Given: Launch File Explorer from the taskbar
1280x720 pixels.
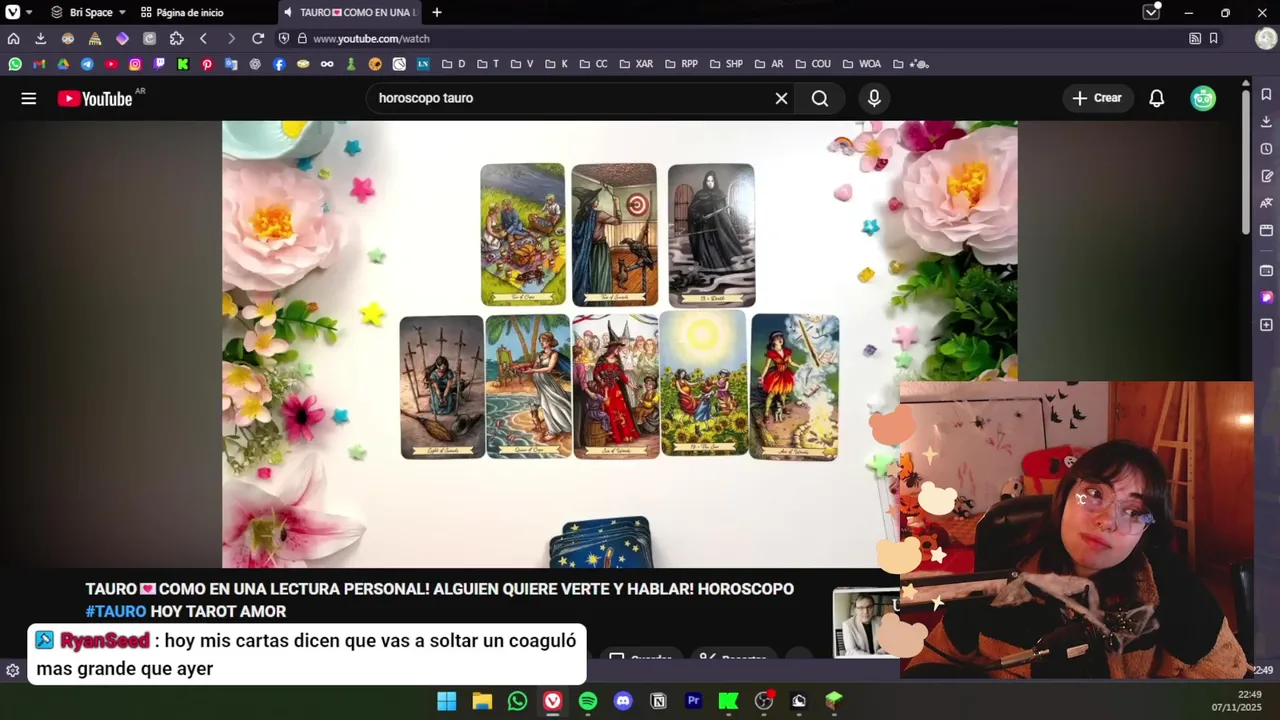Looking at the screenshot, I should (x=482, y=701).
